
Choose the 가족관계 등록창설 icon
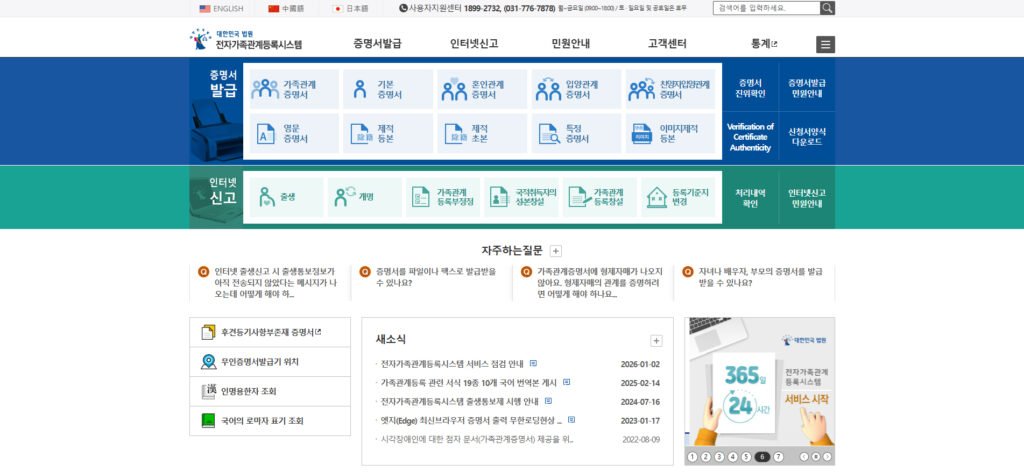tap(579, 197)
